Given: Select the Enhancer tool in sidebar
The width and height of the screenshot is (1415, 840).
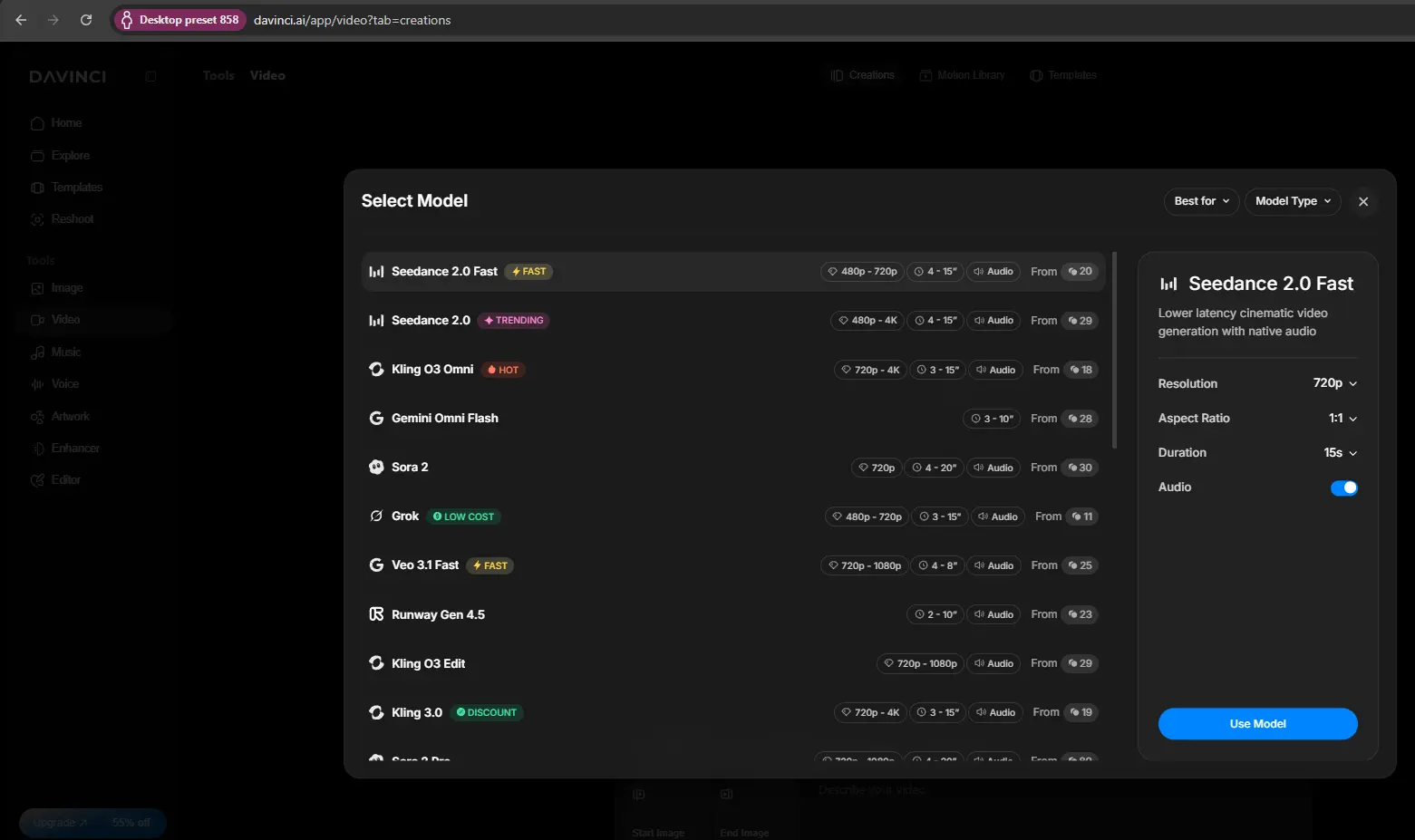Looking at the screenshot, I should [65, 449].
